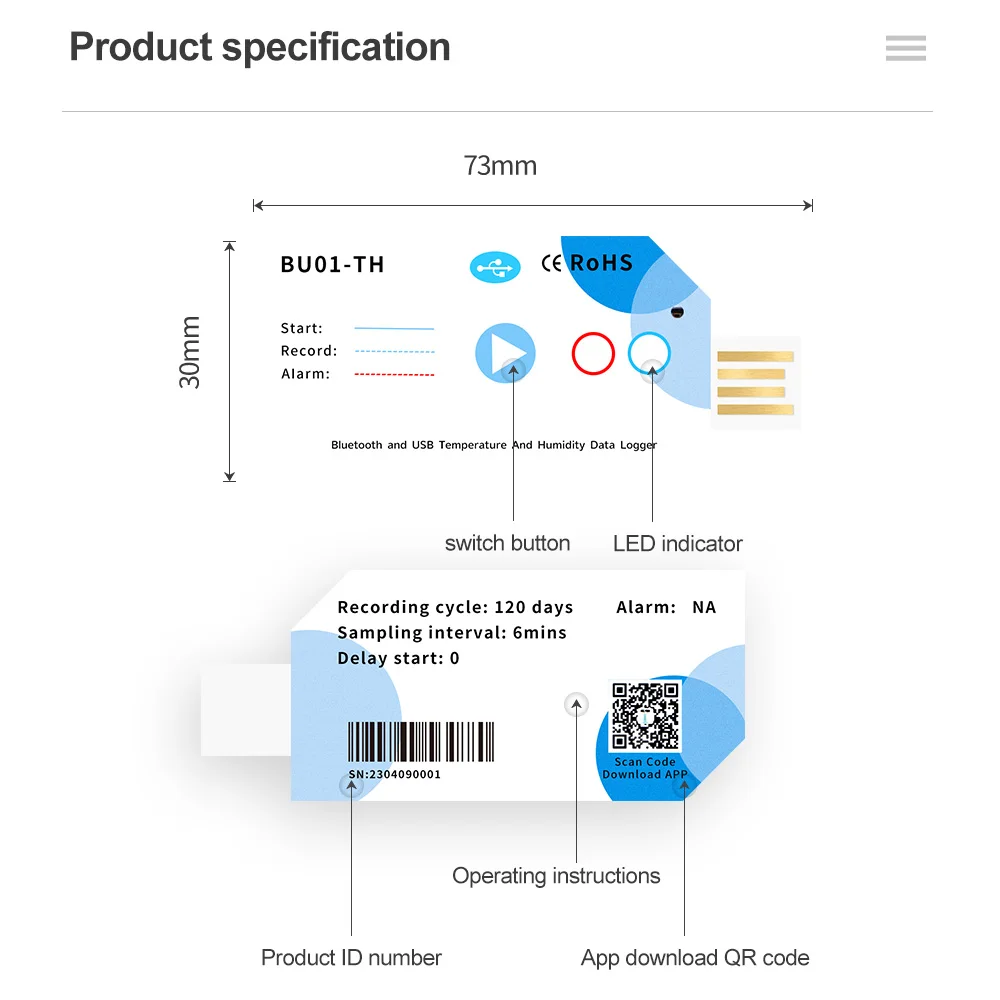Click the "switch button" label

pos(507,544)
